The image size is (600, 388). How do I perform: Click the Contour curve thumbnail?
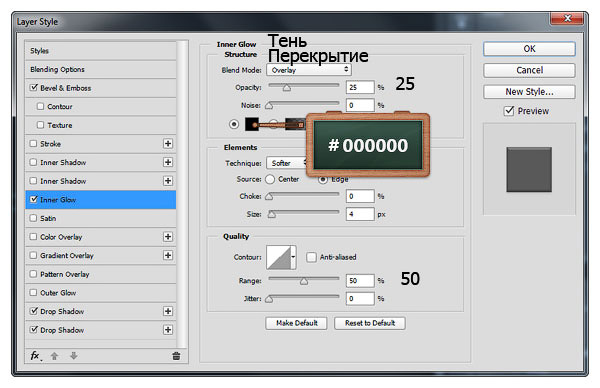[279, 257]
